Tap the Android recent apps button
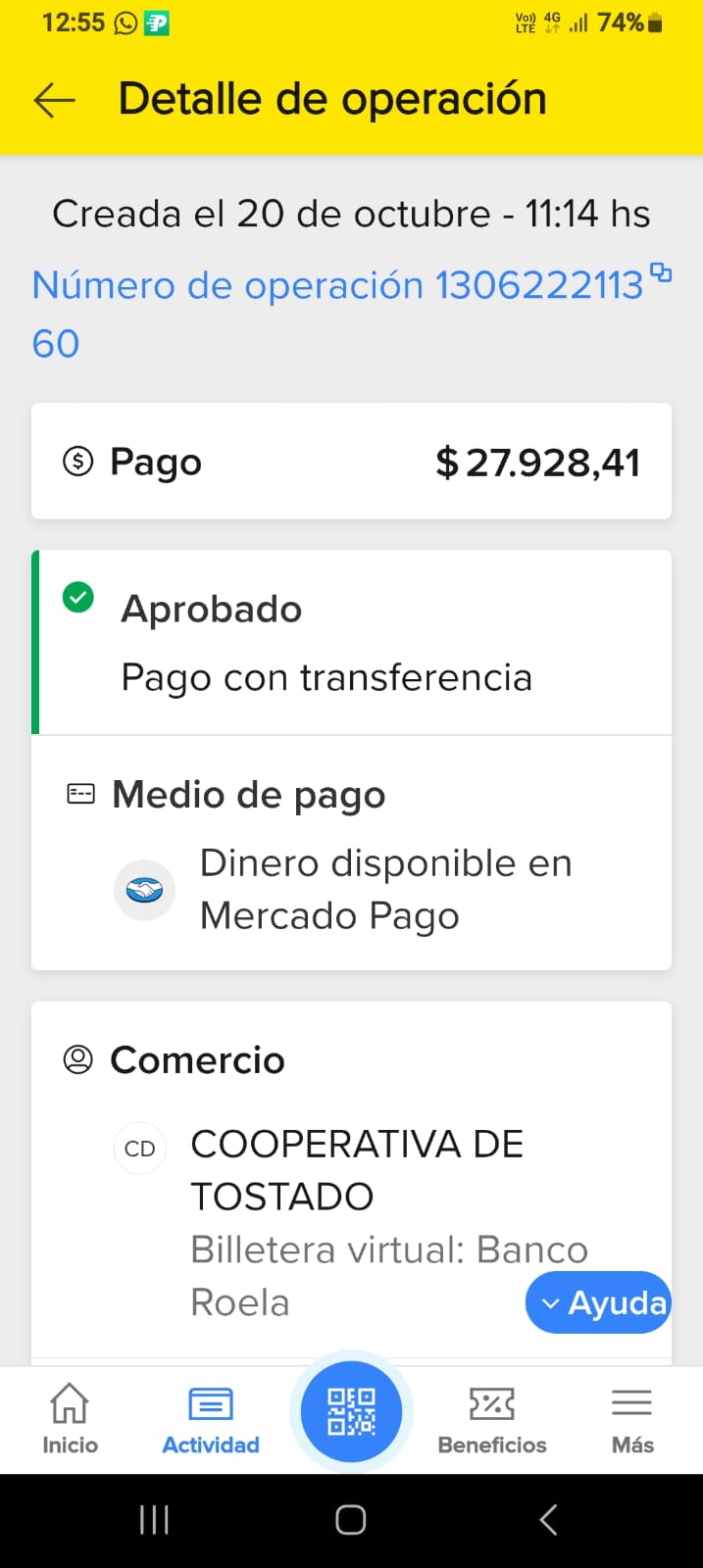703x1568 pixels. tap(154, 1520)
